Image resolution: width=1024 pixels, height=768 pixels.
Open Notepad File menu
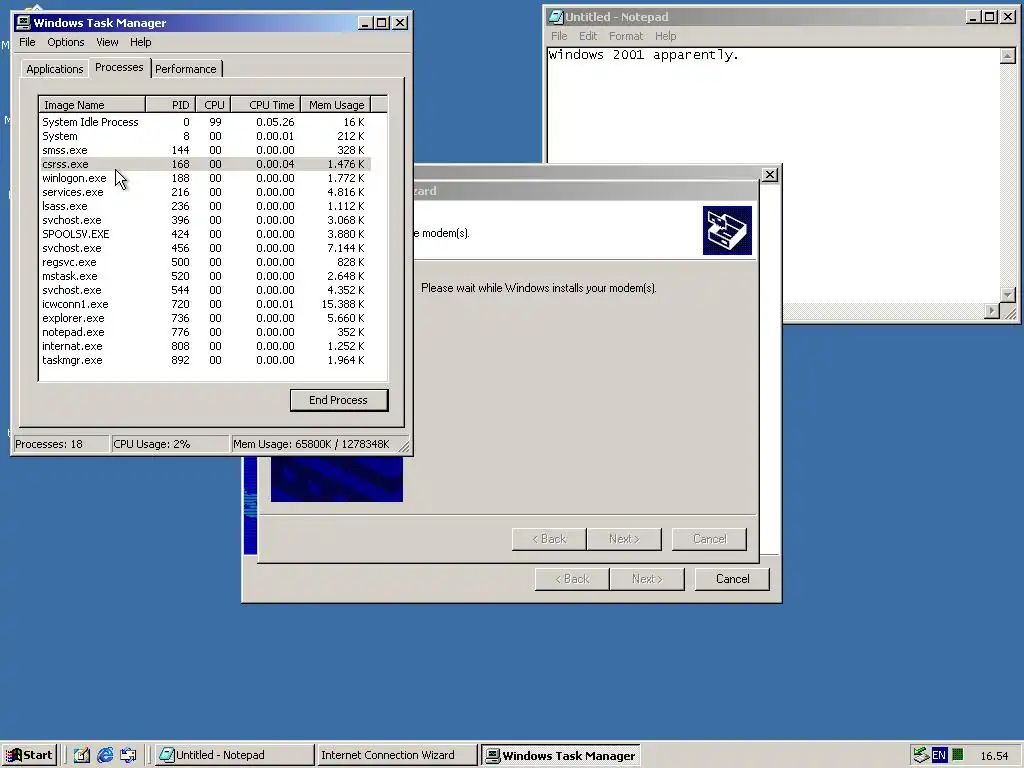559,36
